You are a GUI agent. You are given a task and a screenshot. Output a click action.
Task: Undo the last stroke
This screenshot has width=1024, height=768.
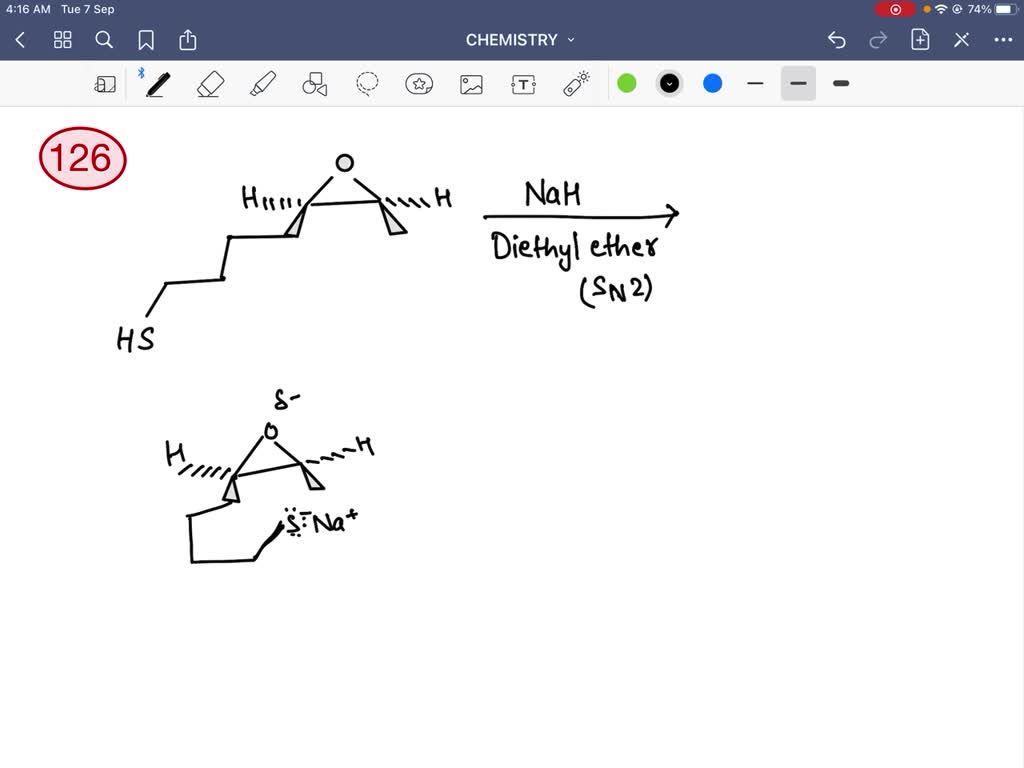tap(837, 40)
